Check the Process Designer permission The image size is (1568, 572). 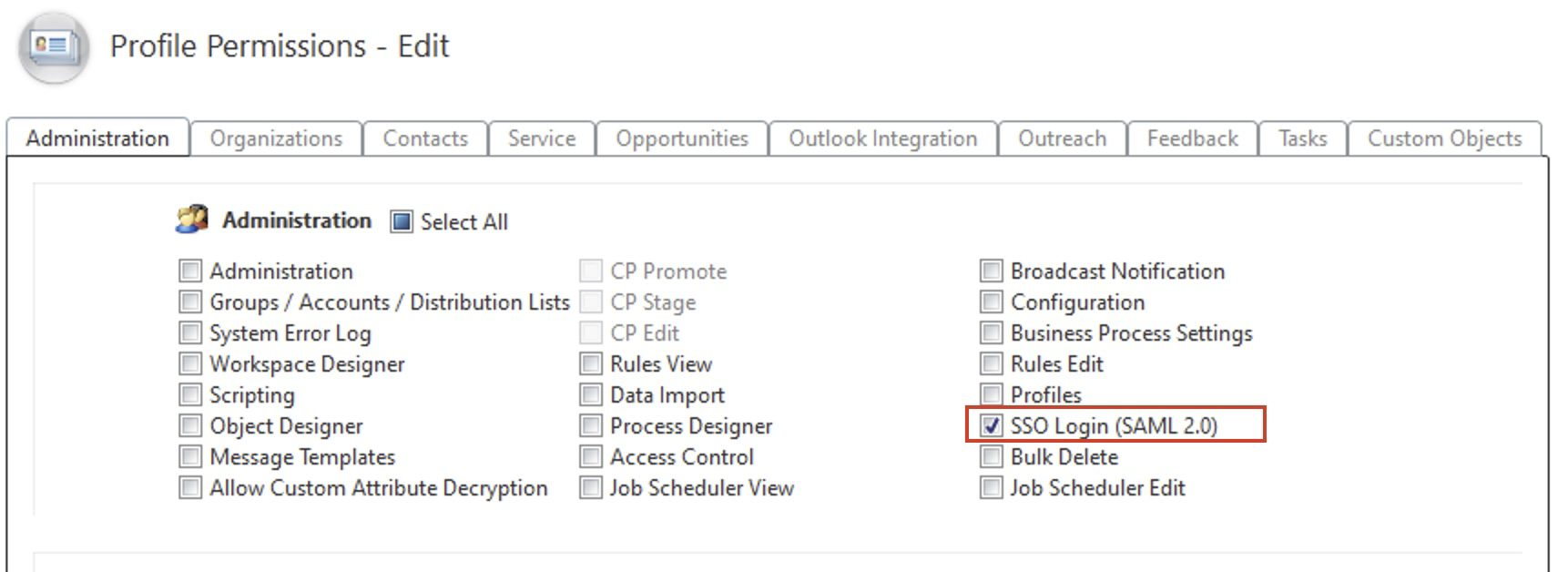click(590, 424)
